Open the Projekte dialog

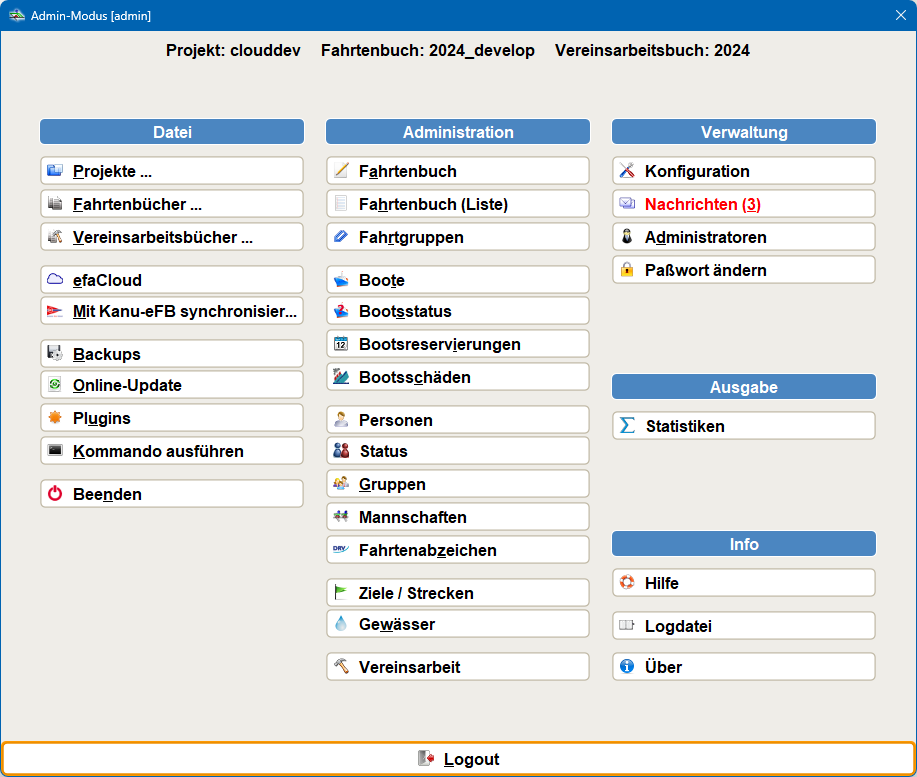tap(172, 171)
